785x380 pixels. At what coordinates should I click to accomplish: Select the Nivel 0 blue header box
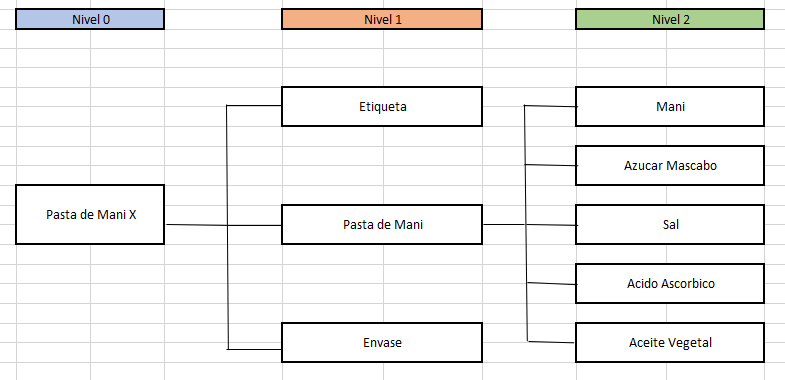click(90, 19)
